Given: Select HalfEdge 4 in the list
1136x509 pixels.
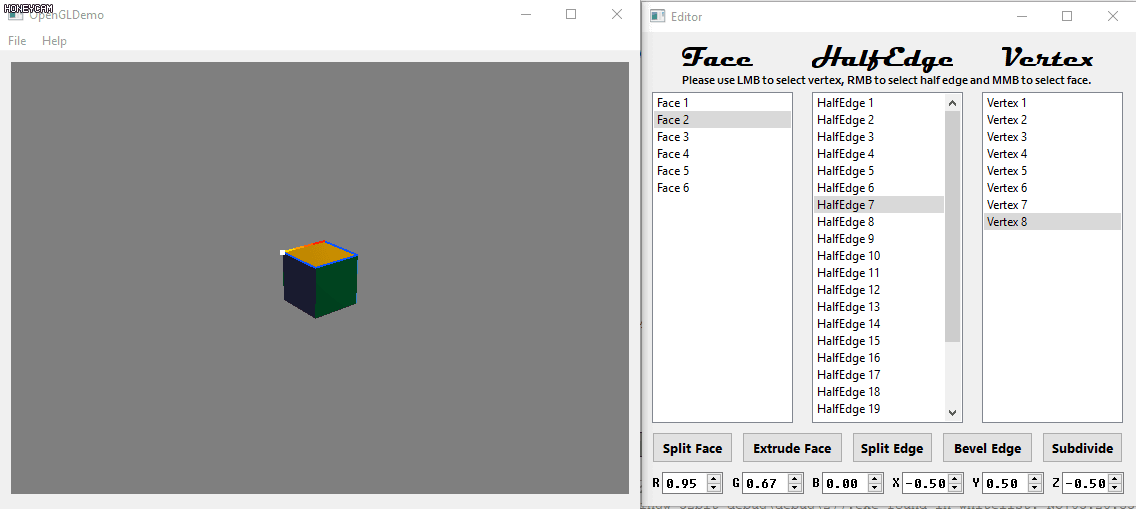Looking at the screenshot, I should click(x=879, y=153).
